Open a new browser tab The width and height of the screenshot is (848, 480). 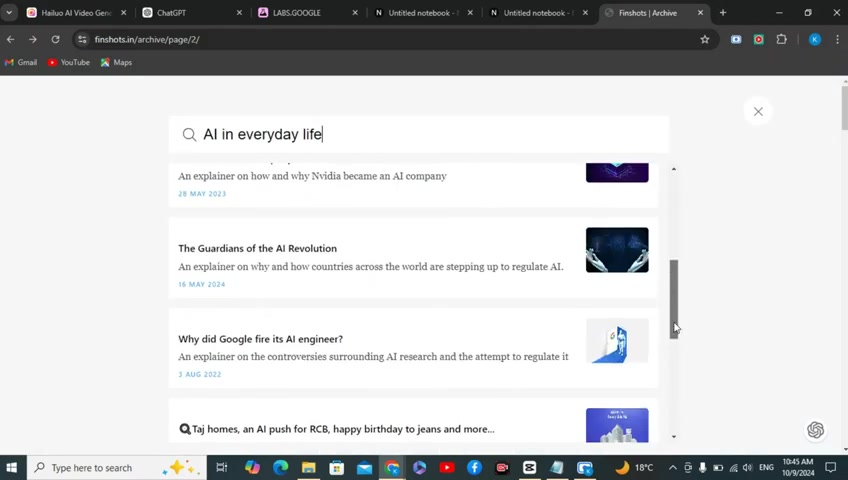click(723, 12)
